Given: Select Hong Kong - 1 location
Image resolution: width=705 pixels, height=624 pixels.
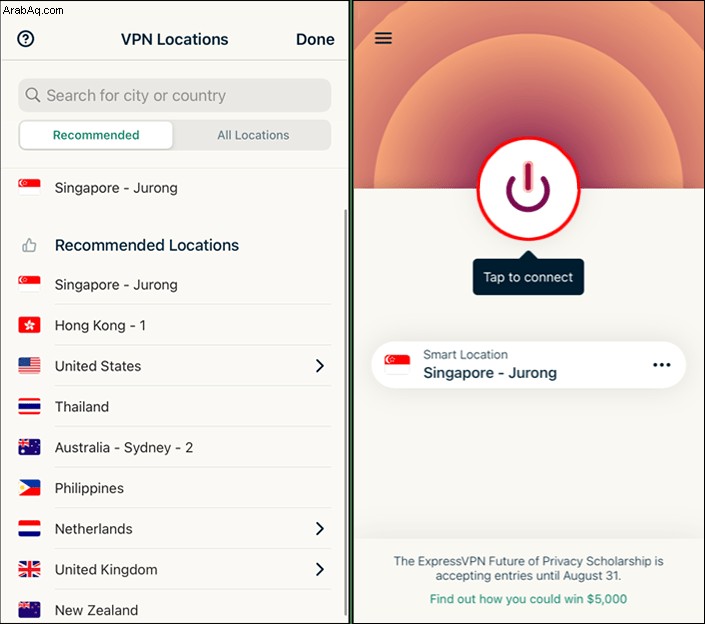Looking at the screenshot, I should pyautogui.click(x=174, y=325).
